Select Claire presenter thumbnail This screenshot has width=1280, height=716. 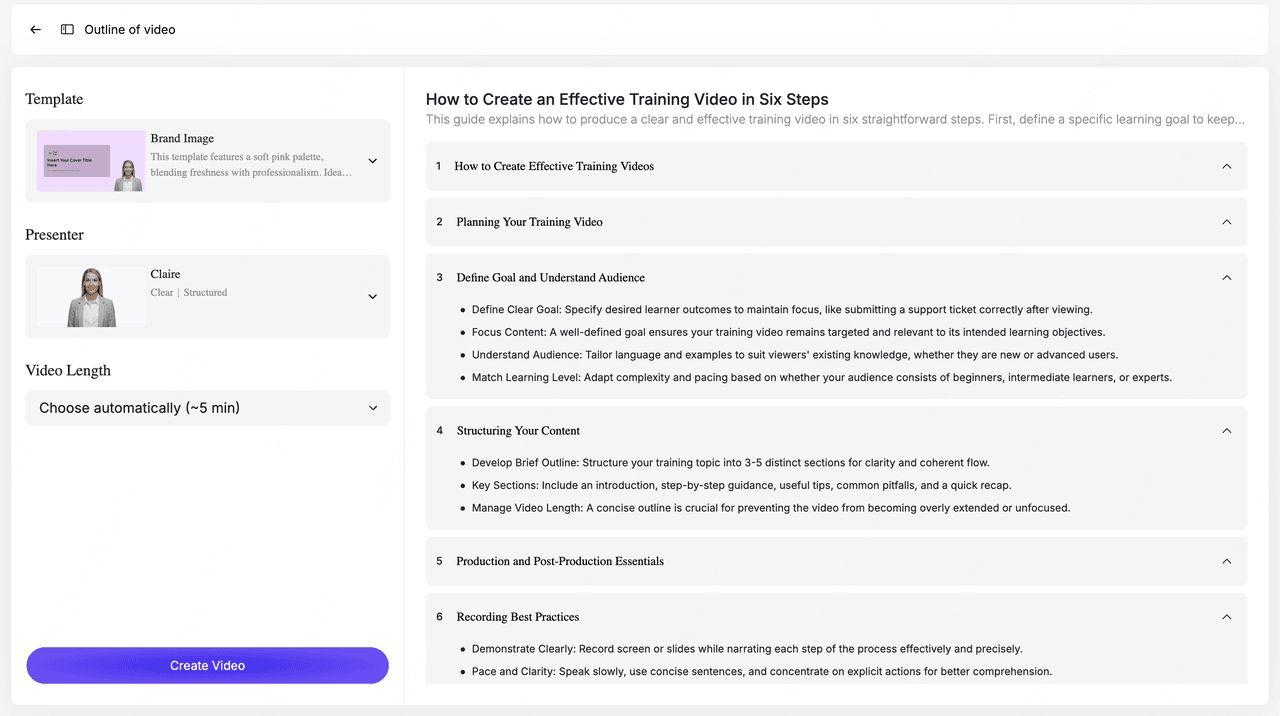click(91, 297)
